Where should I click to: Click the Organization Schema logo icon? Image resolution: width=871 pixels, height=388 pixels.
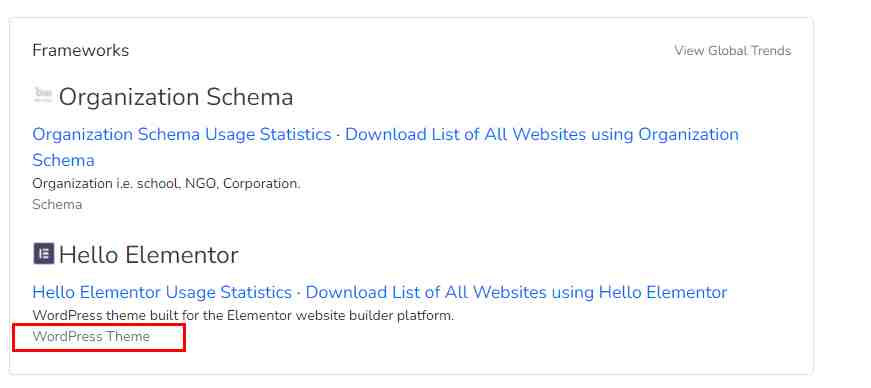(43, 95)
